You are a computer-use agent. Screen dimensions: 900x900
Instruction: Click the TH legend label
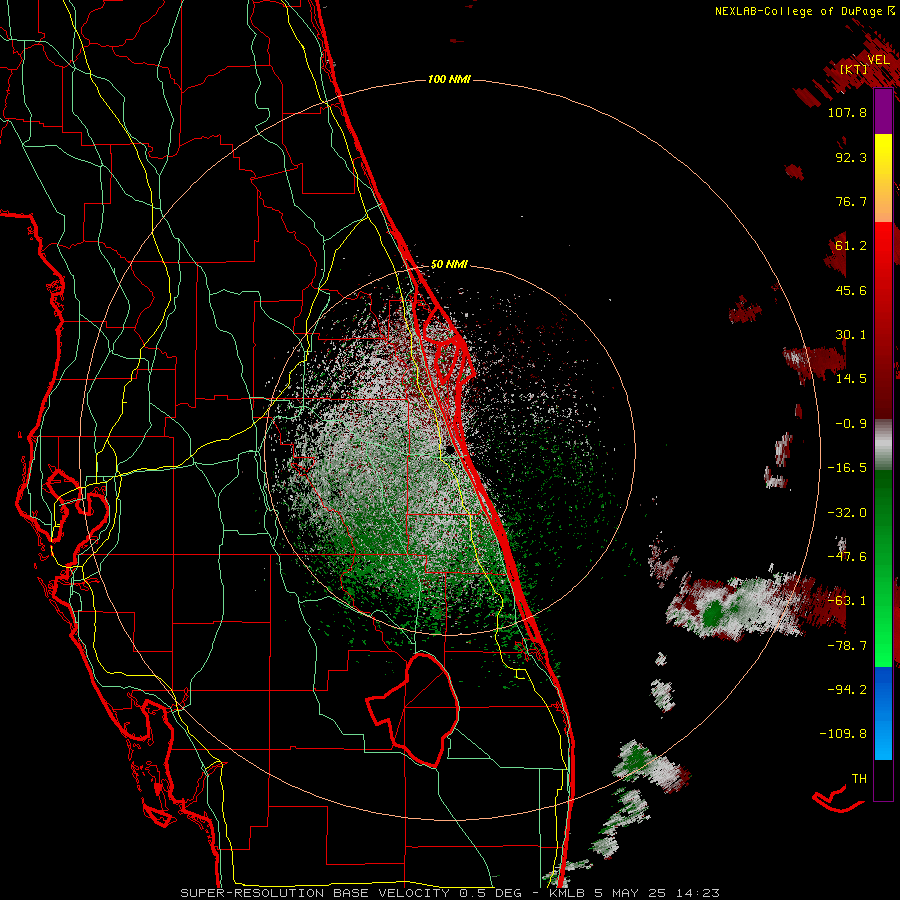click(859, 779)
